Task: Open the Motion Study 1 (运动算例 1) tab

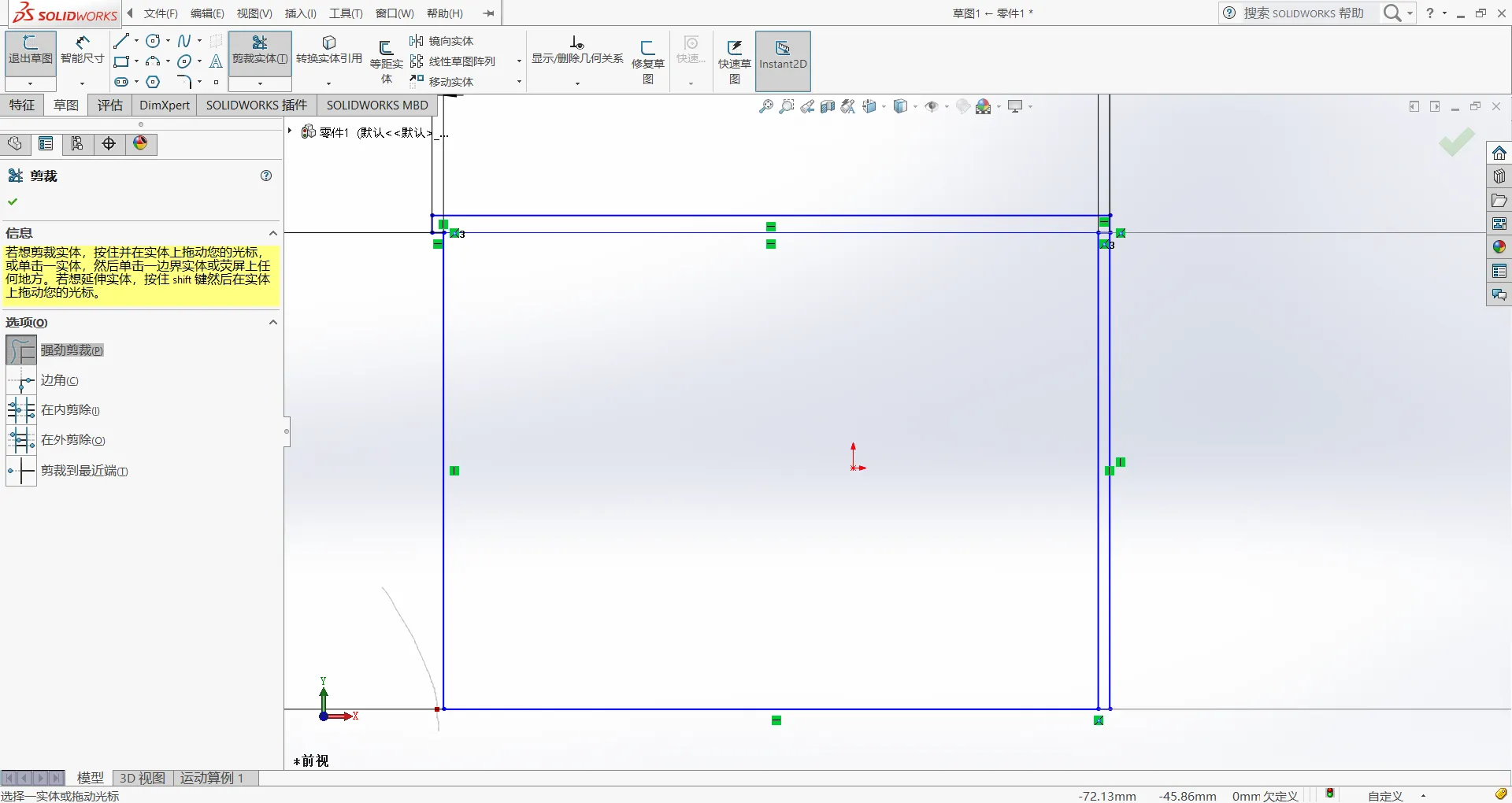Action: coord(212,778)
